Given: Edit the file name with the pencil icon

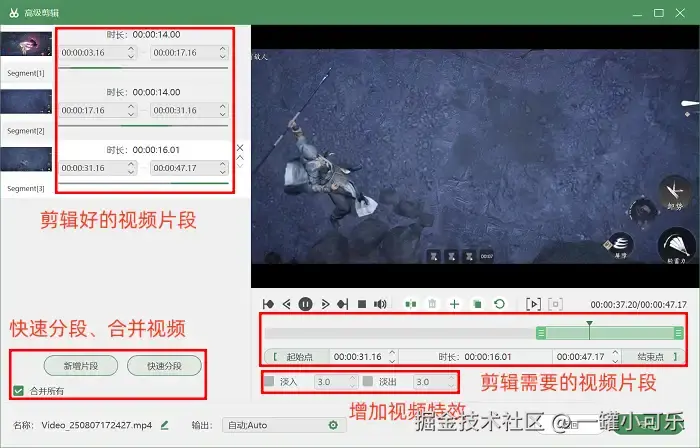Looking at the screenshot, I should [x=165, y=425].
